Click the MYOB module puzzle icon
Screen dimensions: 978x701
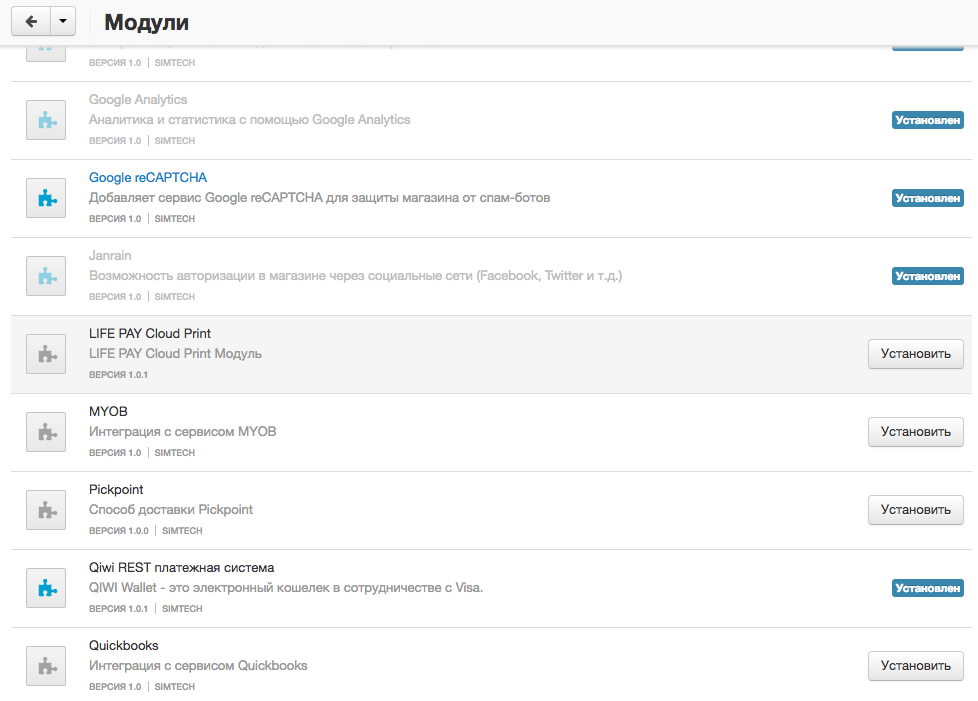click(x=46, y=432)
